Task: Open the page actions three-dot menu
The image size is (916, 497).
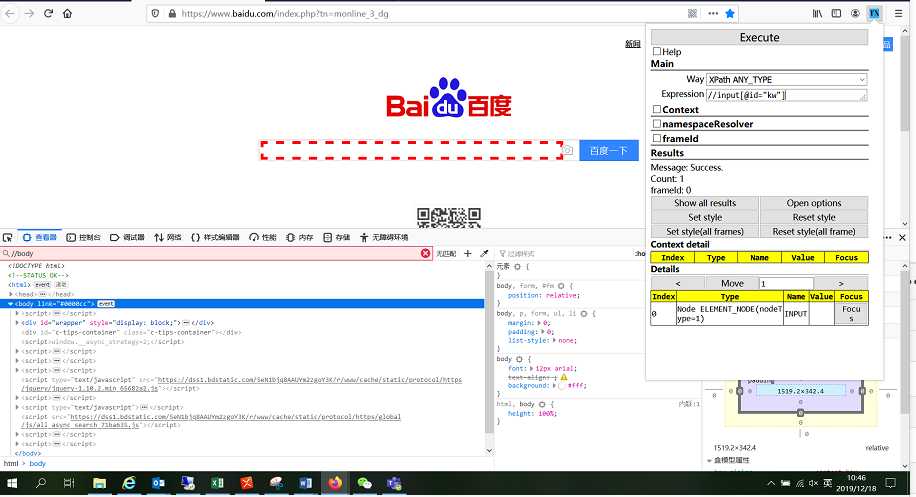Action: pyautogui.click(x=713, y=13)
